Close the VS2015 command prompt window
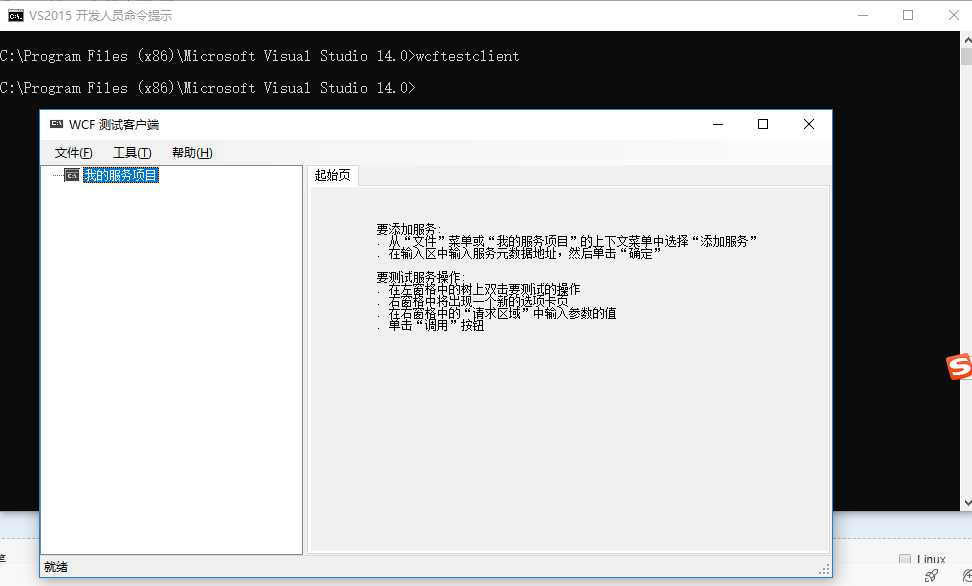The height and width of the screenshot is (586, 972). [x=953, y=16]
